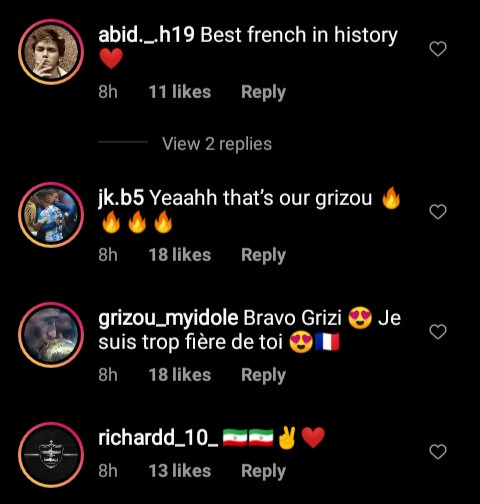Reply to grizou_myidole's comment
This screenshot has width=480, height=504.
263,375
